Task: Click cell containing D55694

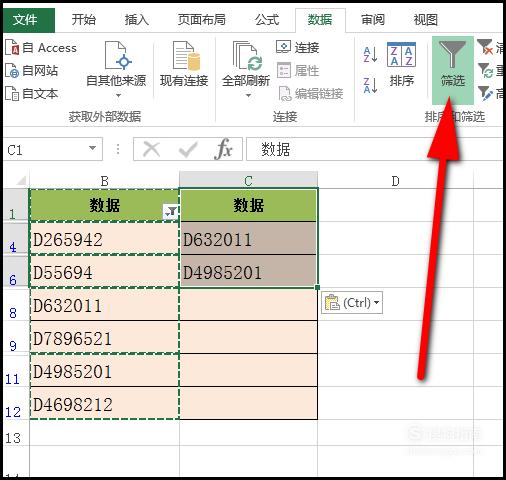Action: click(104, 272)
